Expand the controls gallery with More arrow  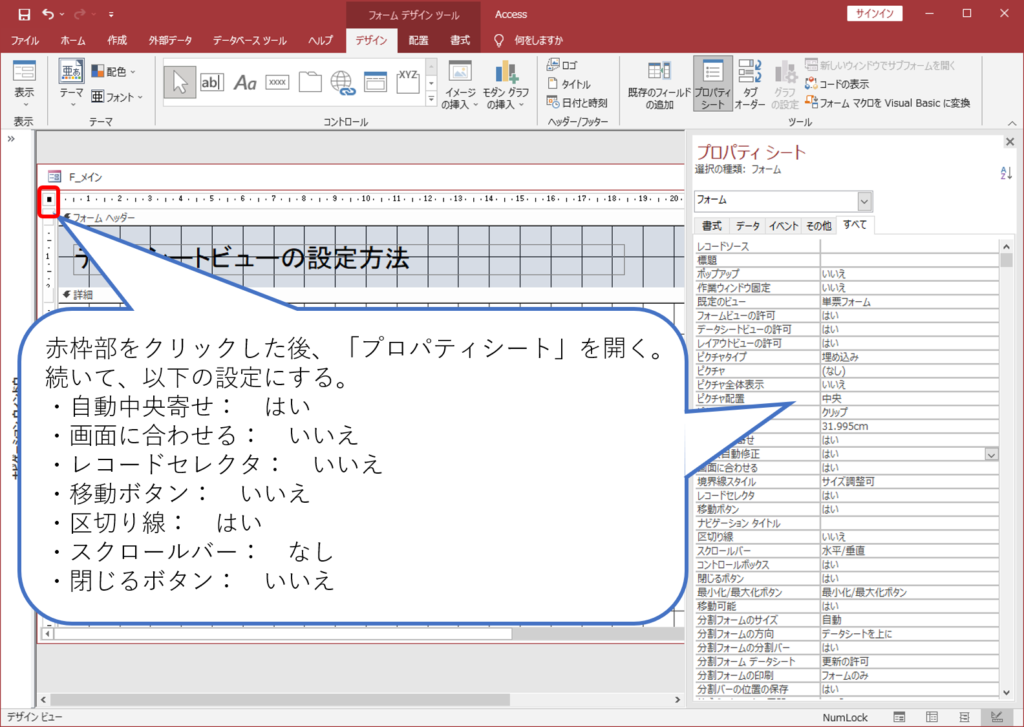click(431, 99)
